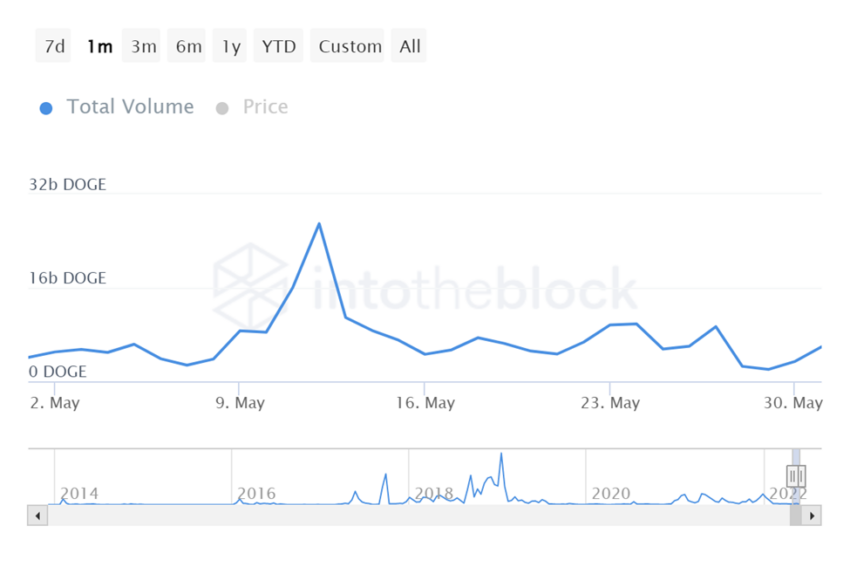Screen dimensions: 850x567
Task: Click the navigator scrollbar track
Action: [400, 516]
